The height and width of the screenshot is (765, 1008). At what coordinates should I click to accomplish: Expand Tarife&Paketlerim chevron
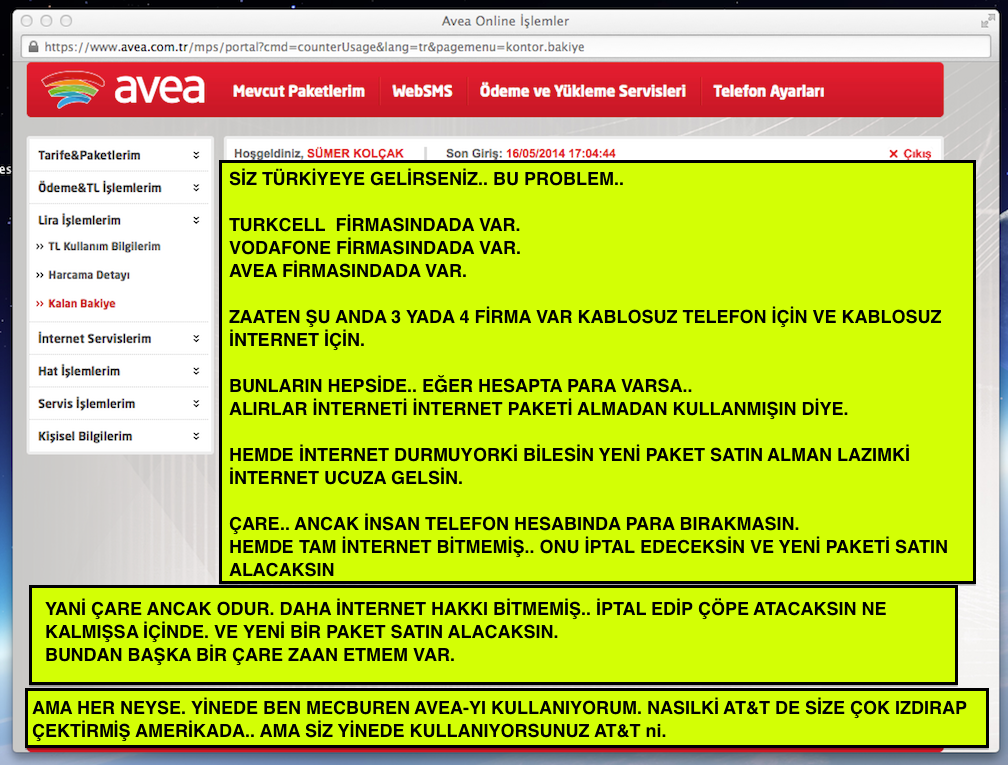pyautogui.click(x=196, y=155)
